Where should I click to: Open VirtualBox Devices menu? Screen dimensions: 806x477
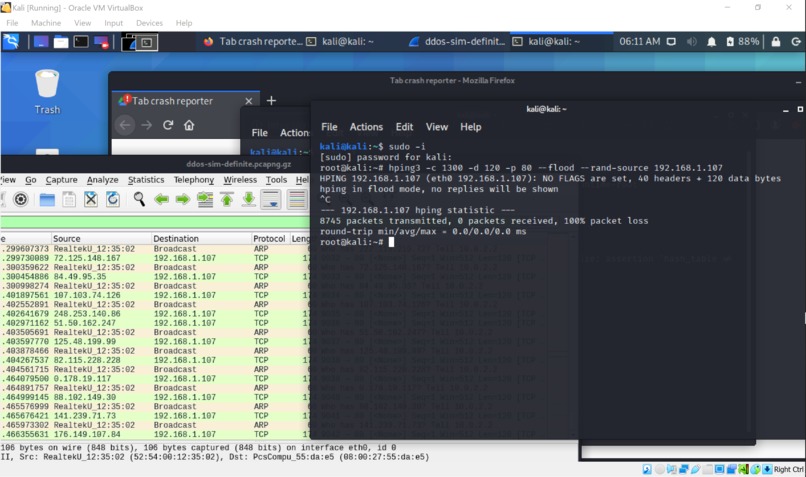(149, 23)
